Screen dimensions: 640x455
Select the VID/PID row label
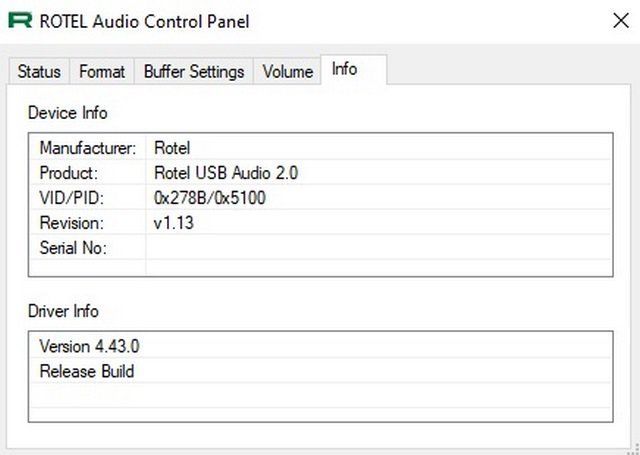click(72, 198)
